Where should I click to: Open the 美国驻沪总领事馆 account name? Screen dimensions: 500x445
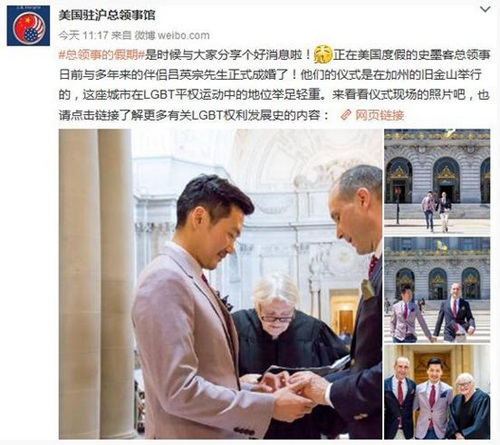pyautogui.click(x=107, y=15)
